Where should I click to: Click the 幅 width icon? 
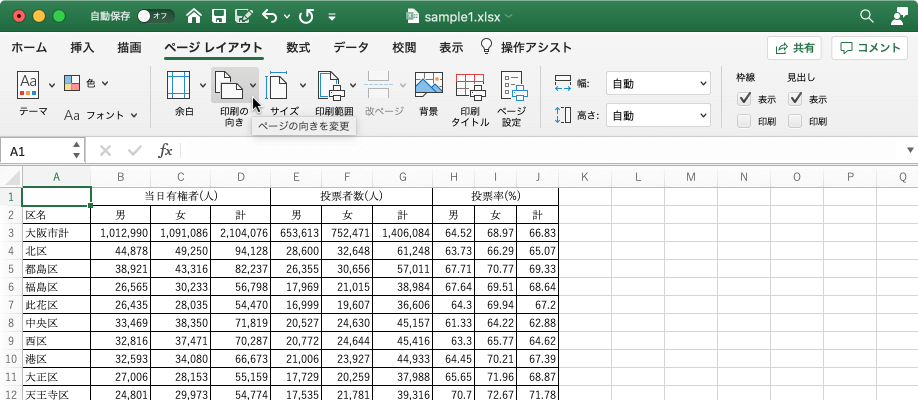(x=563, y=84)
